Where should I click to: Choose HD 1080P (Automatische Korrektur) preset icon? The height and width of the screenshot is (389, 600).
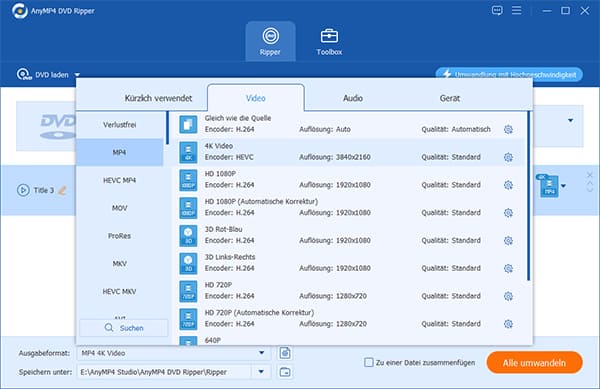click(x=188, y=208)
